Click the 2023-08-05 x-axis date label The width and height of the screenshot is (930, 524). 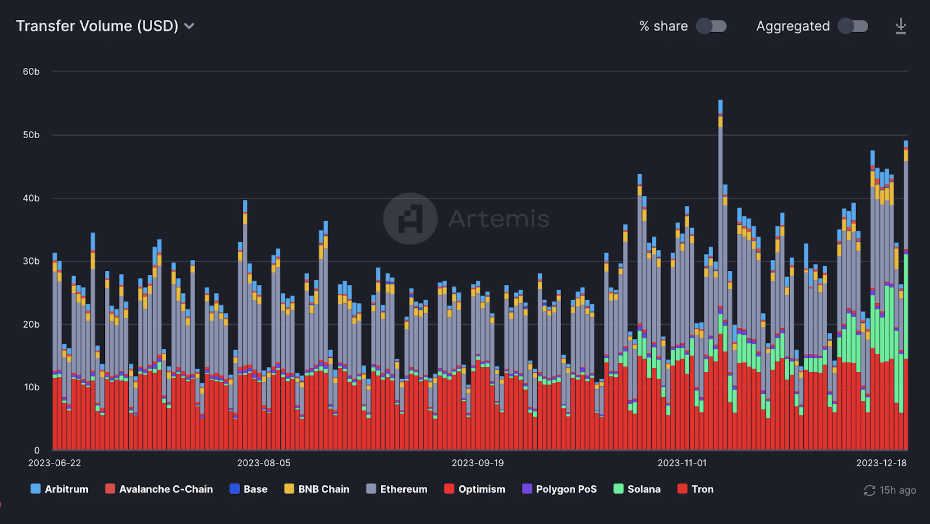[264, 462]
